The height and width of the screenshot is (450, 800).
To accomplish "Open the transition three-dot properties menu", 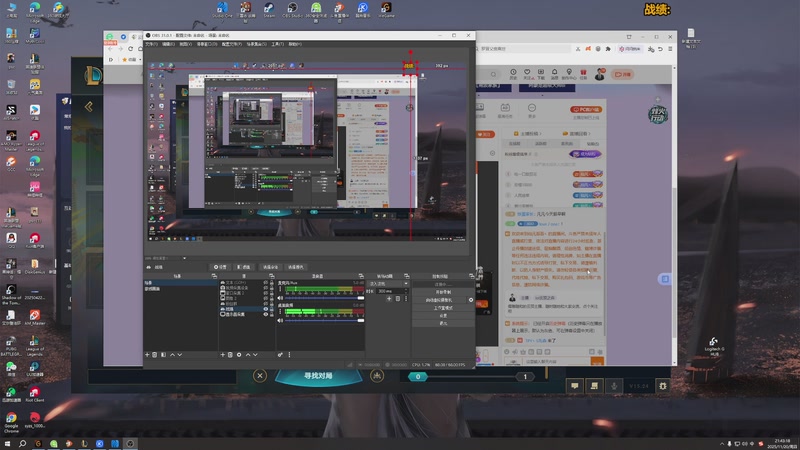I will tap(406, 299).
